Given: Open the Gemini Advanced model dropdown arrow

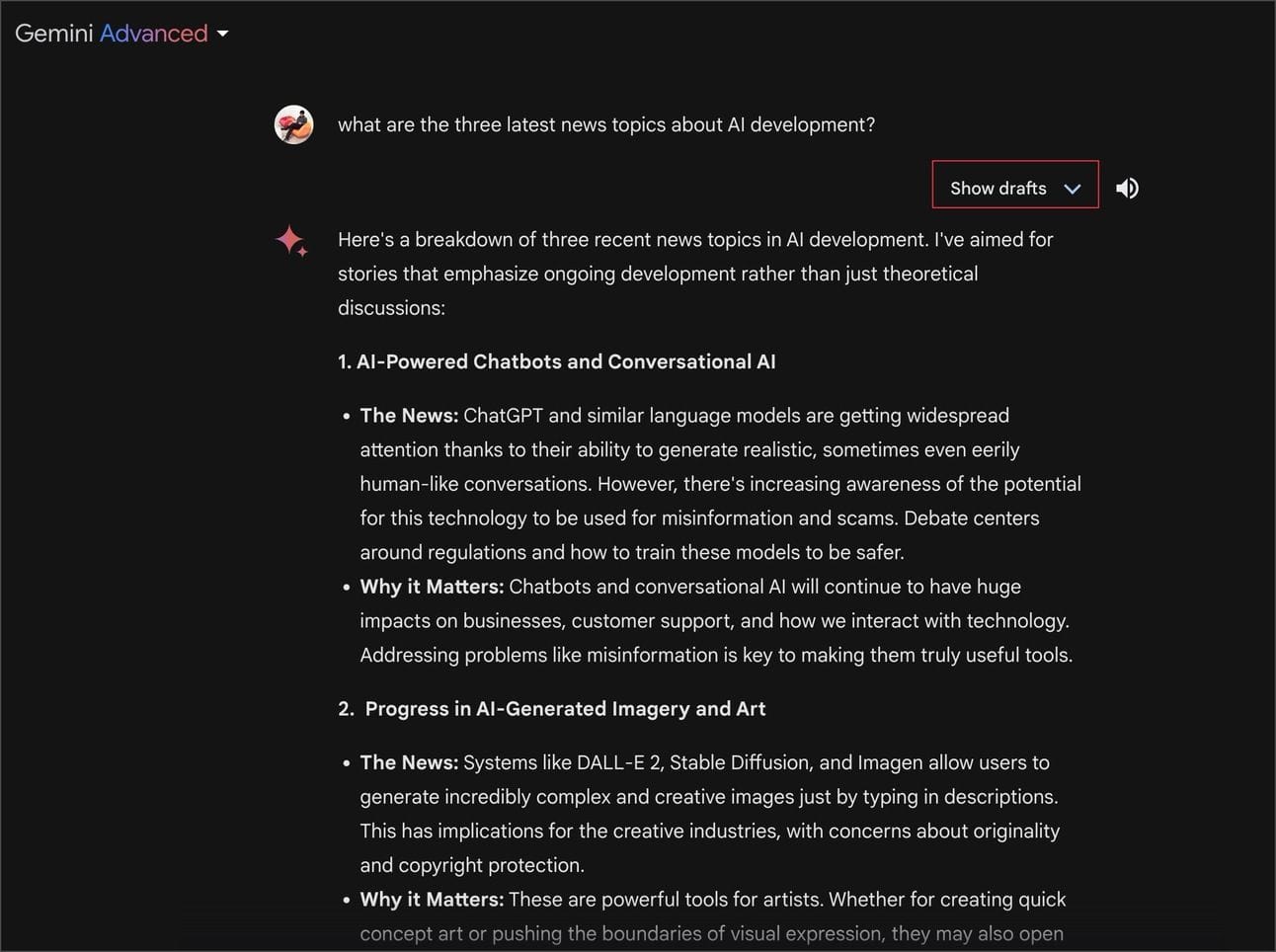Looking at the screenshot, I should [x=223, y=34].
